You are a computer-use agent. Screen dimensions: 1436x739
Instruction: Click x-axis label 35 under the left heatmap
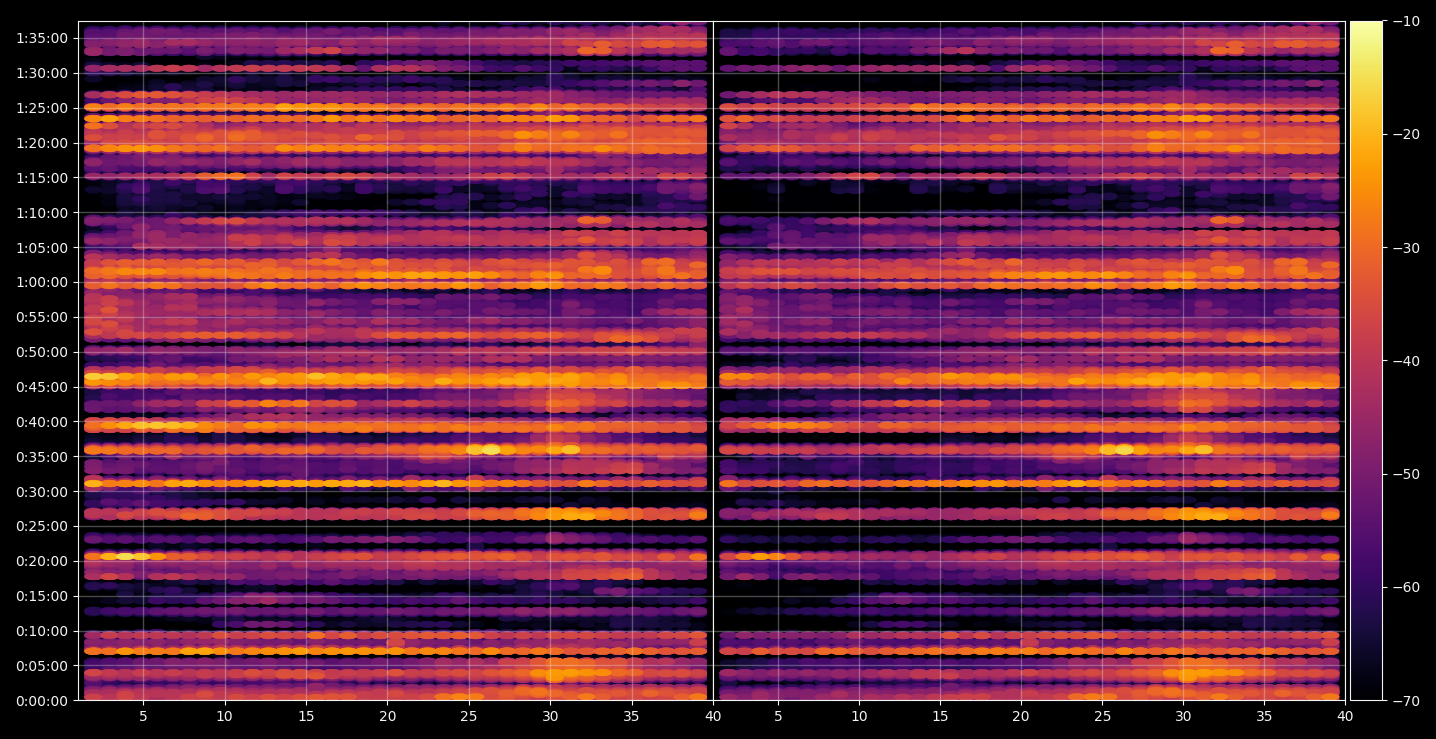pos(632,716)
